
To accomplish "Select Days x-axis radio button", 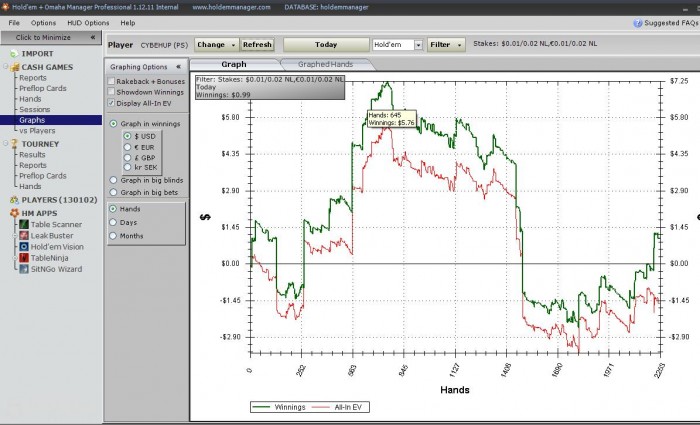I will 113,222.
